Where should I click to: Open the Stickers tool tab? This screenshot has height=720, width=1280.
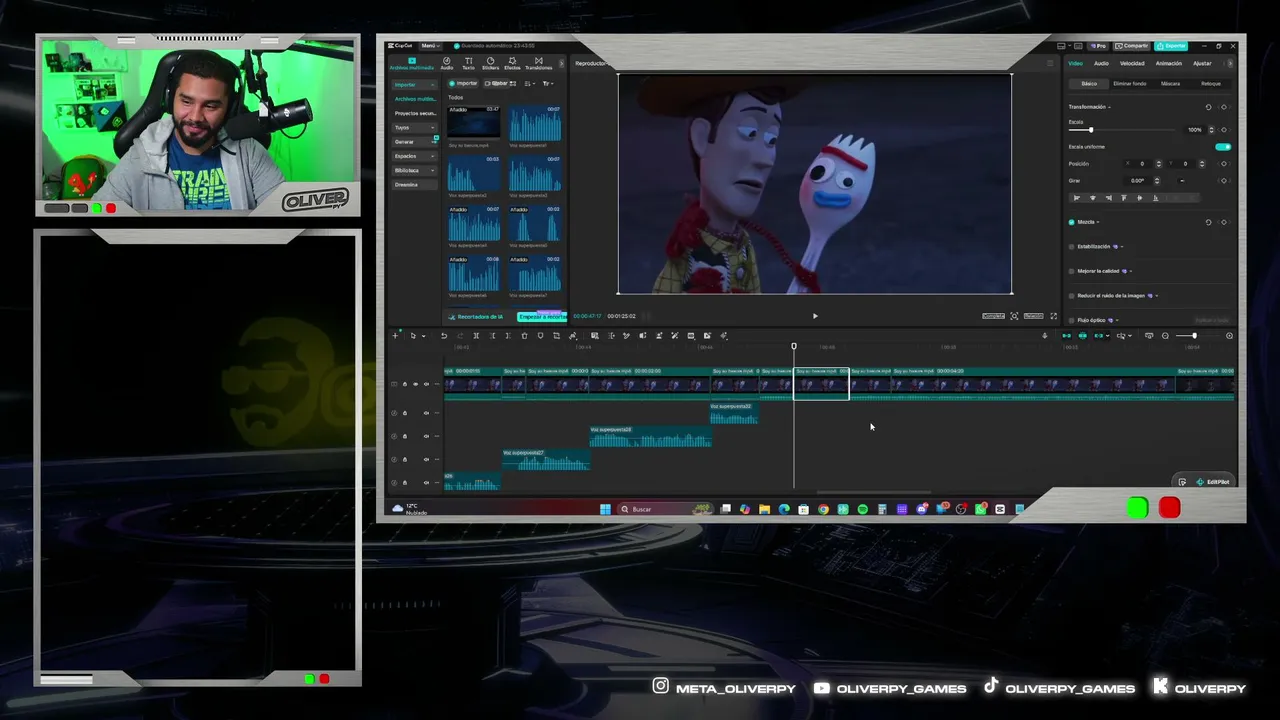click(x=490, y=63)
